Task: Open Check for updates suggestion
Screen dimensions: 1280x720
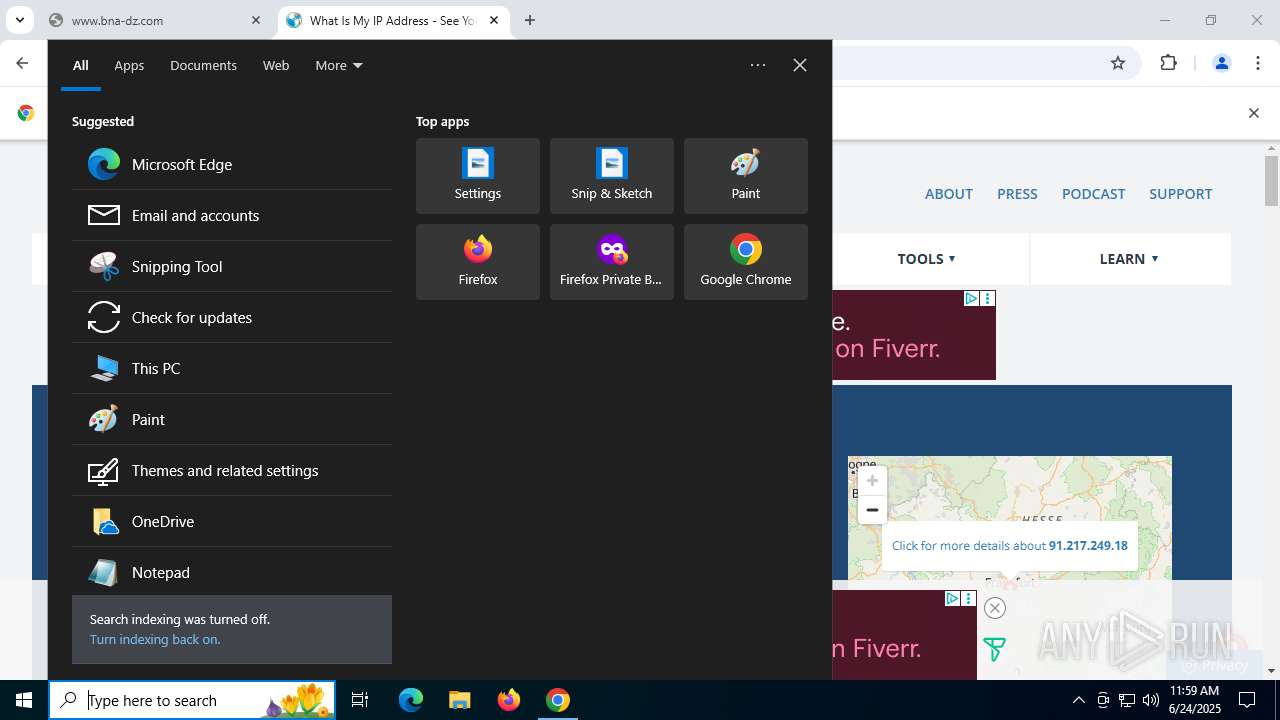Action: click(x=232, y=317)
